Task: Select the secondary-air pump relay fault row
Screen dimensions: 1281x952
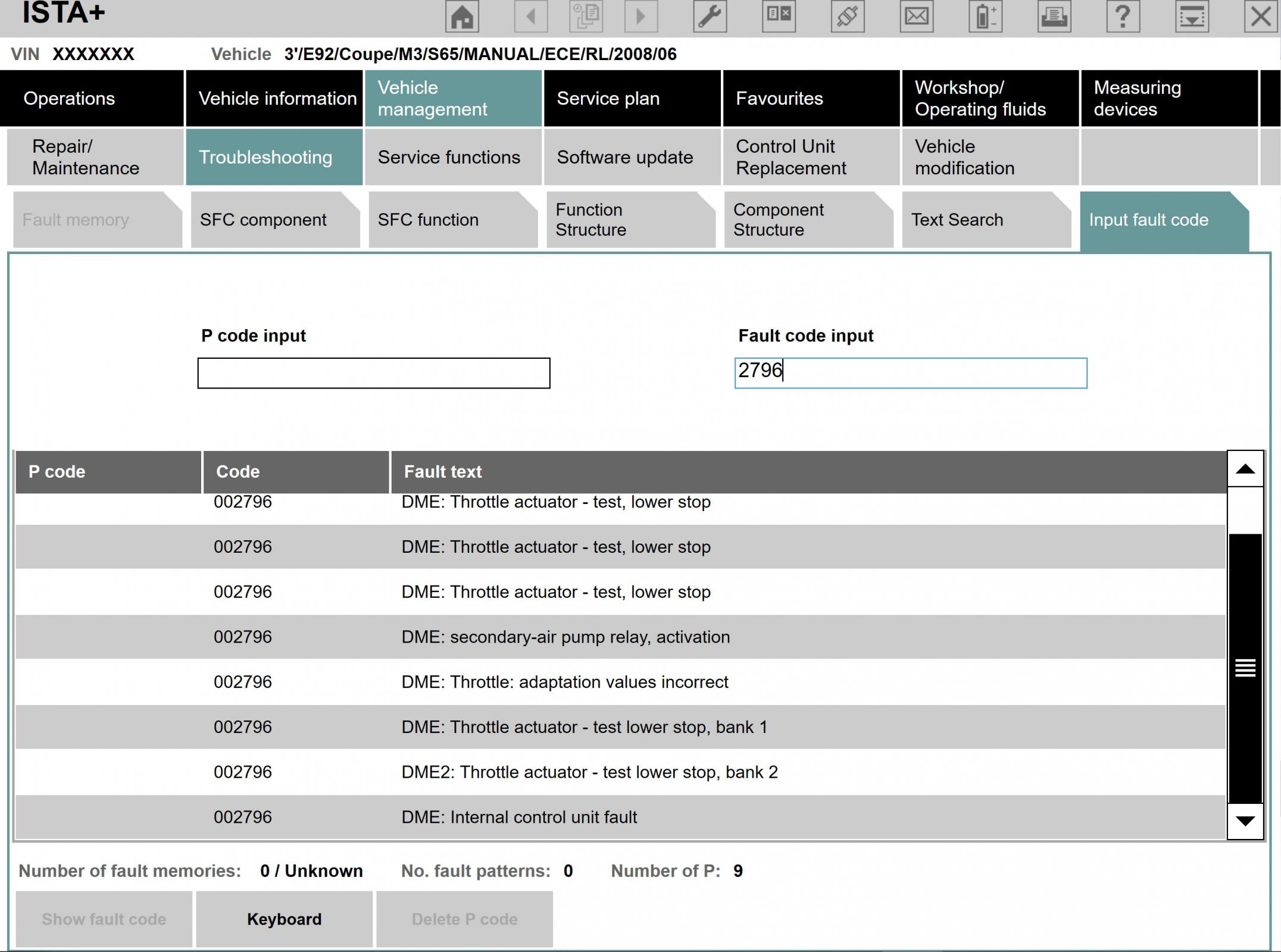Action: (620, 637)
